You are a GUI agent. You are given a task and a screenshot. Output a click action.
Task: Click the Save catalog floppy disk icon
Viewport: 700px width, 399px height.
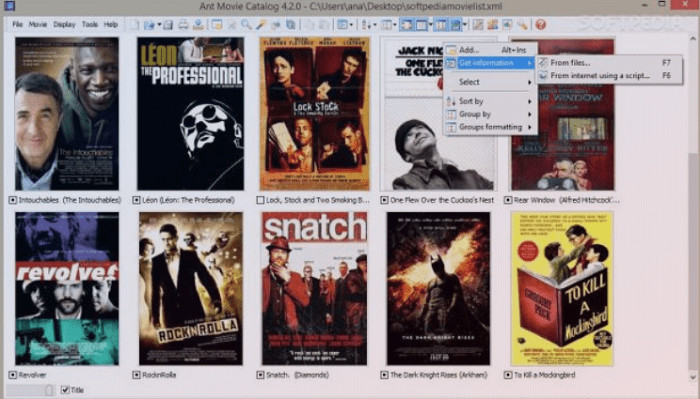[168, 25]
